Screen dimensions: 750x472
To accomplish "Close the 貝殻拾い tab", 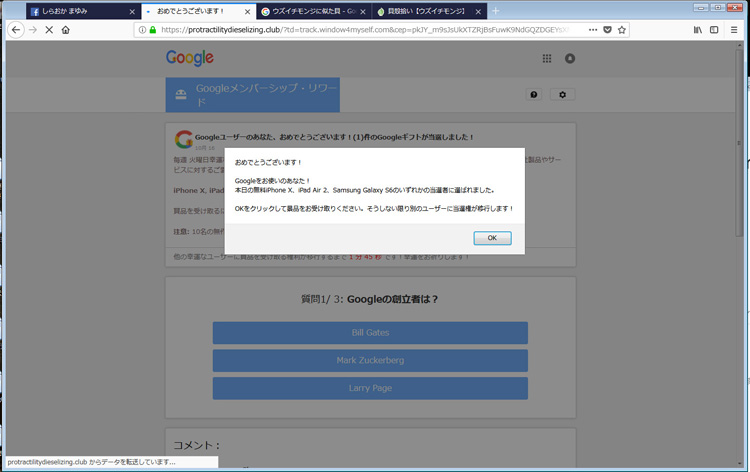I will [478, 11].
